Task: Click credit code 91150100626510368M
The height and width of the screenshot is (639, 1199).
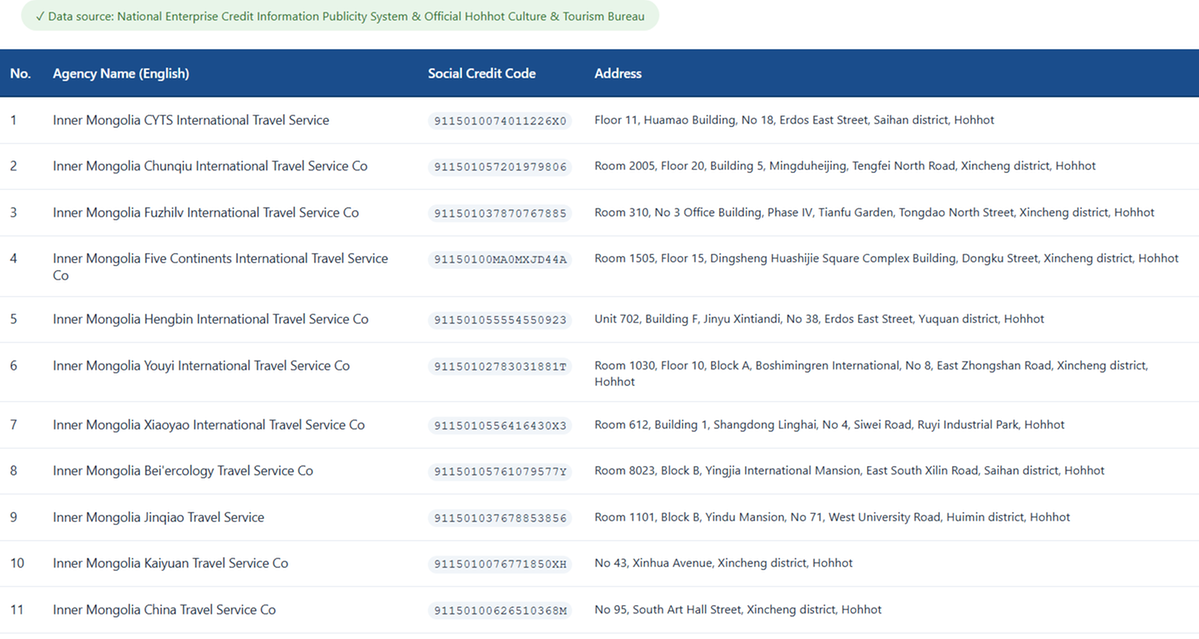Action: pyautogui.click(x=500, y=610)
